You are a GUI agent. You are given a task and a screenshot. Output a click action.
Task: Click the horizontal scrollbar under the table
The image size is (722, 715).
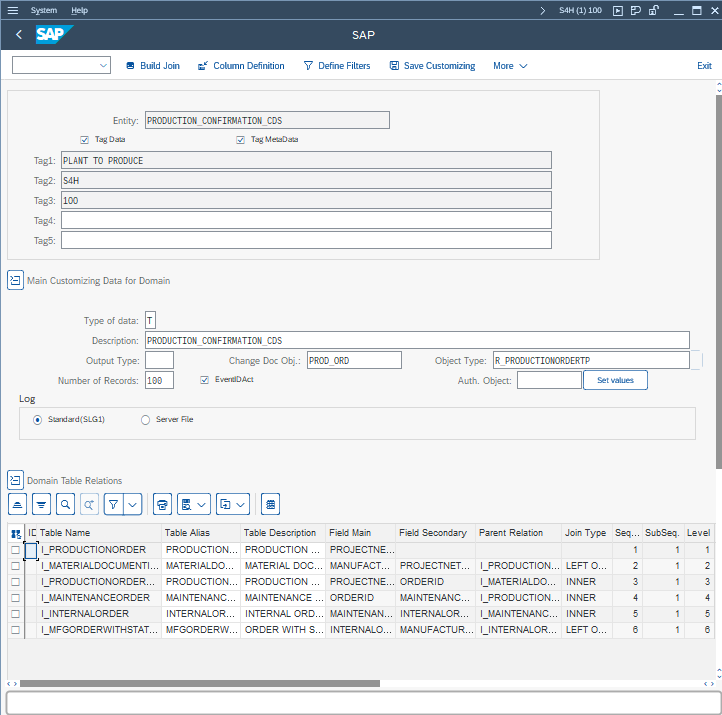coord(200,683)
